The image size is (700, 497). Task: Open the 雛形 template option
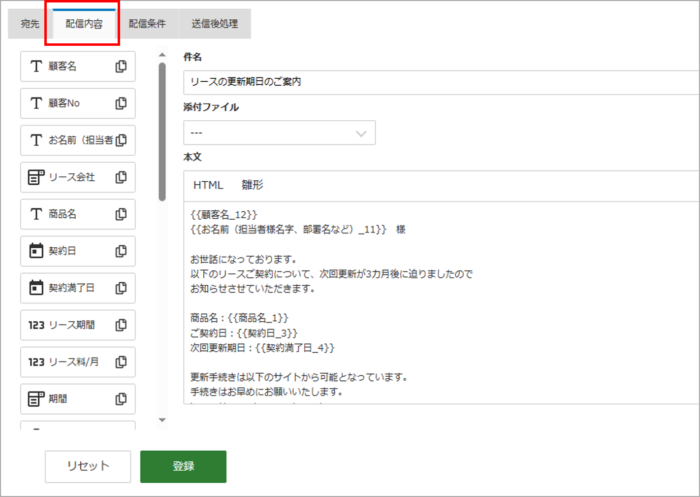tap(253, 185)
